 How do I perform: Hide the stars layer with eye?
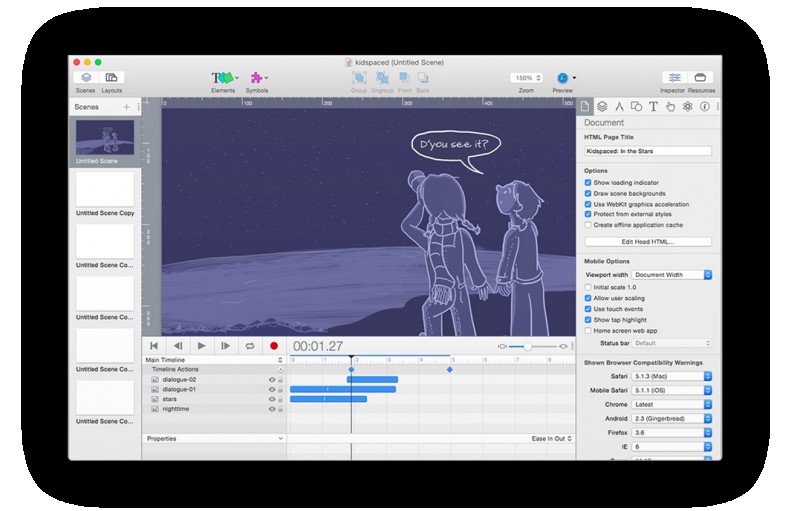point(272,399)
